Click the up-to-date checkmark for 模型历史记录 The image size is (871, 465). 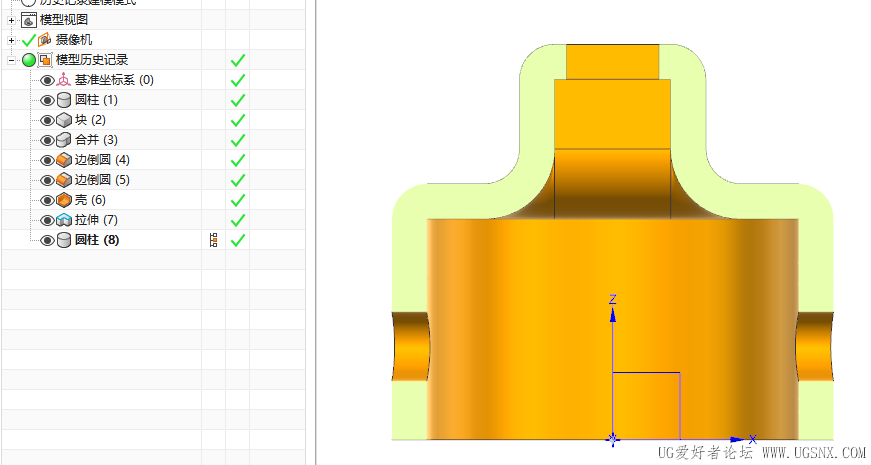tap(238, 60)
